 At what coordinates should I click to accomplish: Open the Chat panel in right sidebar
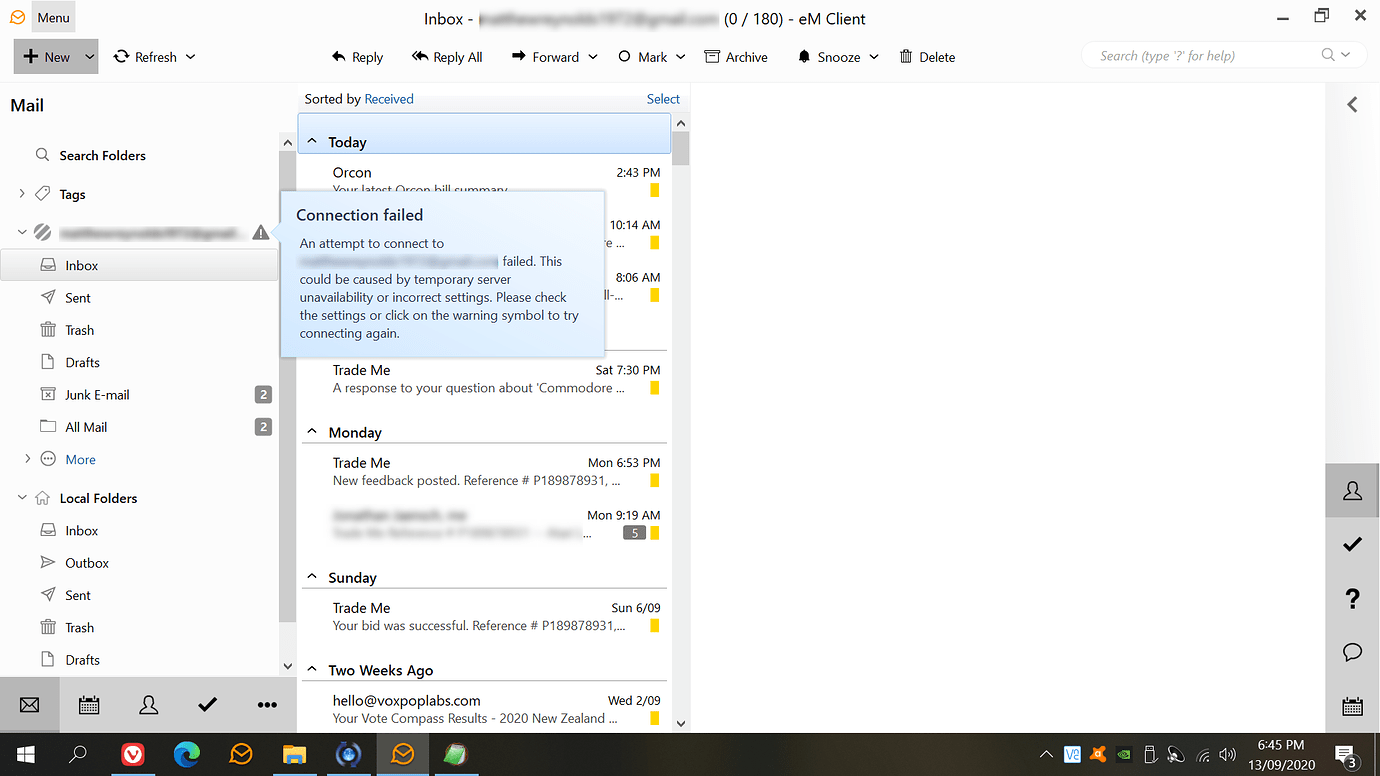1352,652
